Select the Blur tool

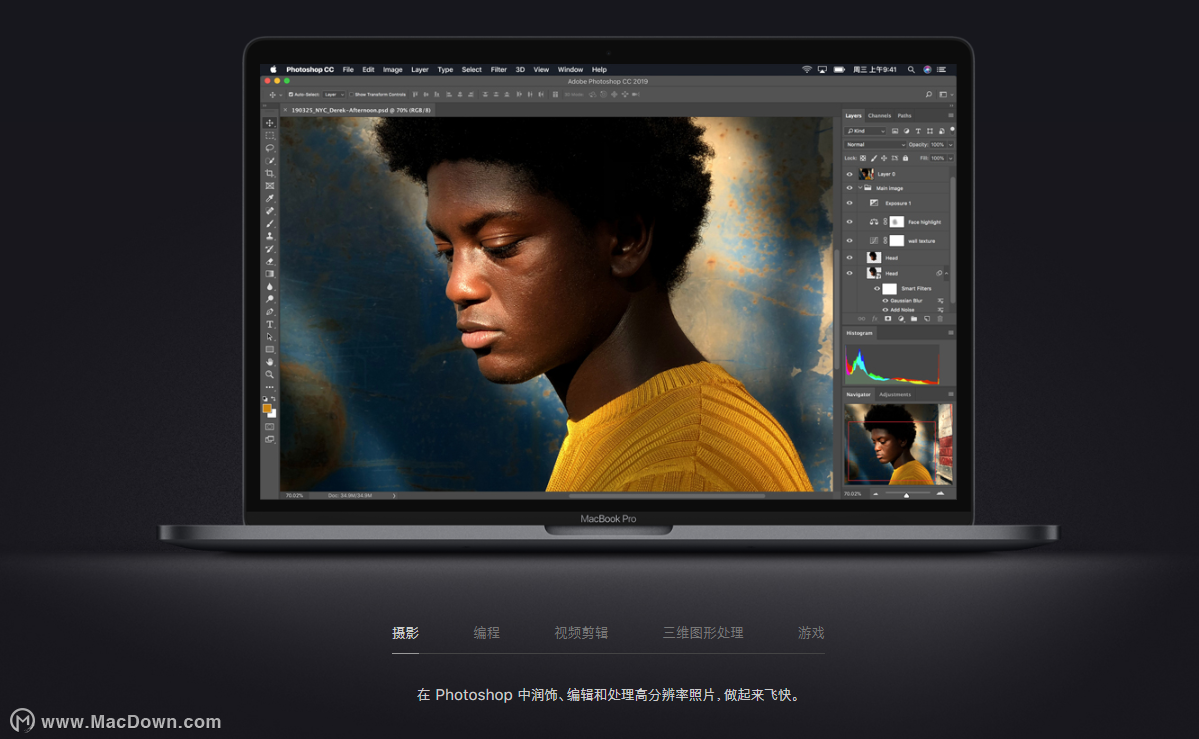click(269, 286)
